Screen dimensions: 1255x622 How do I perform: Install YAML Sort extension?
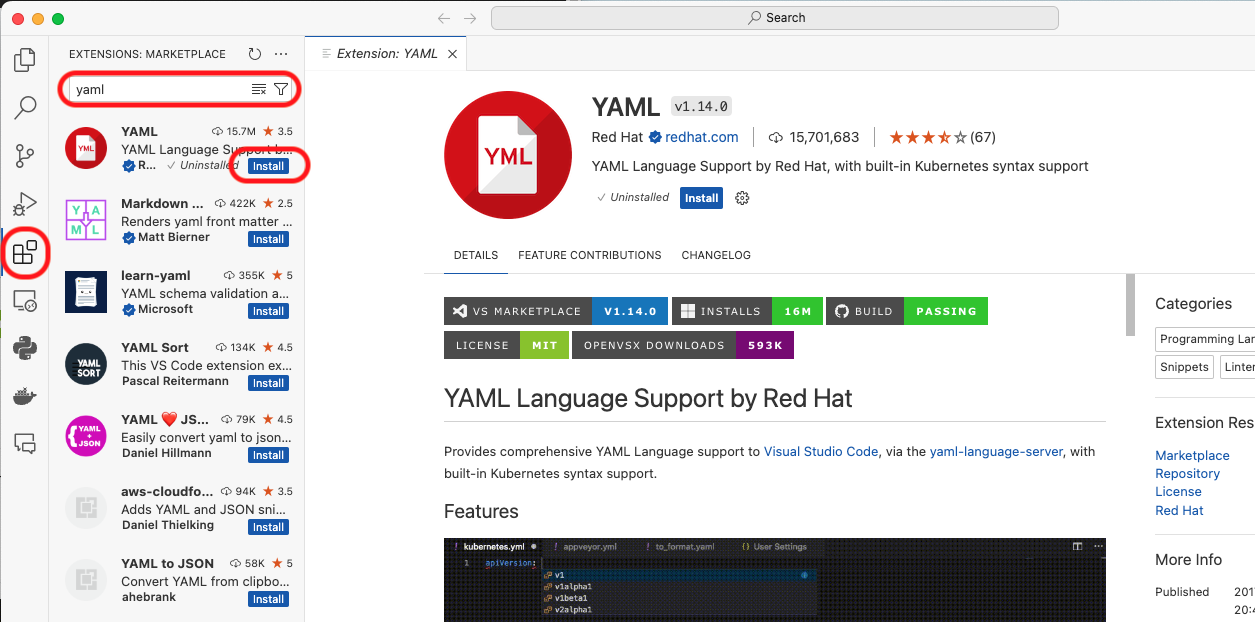[268, 383]
